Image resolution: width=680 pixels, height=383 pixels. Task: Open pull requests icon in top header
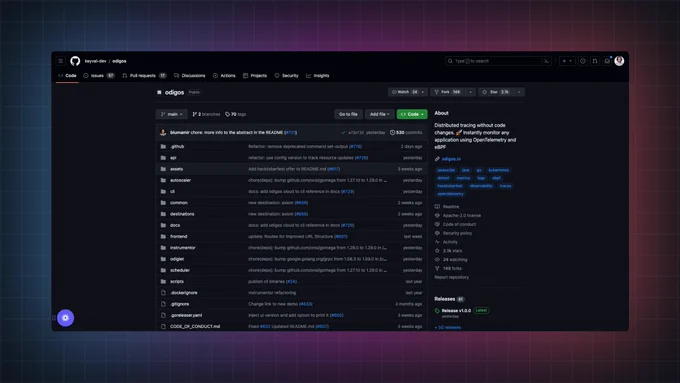[595, 61]
